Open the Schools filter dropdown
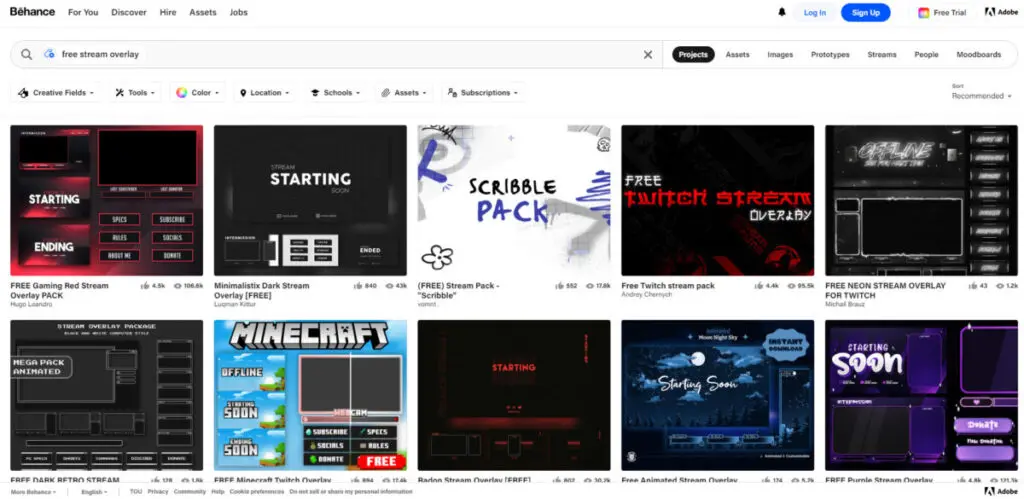This screenshot has width=1024, height=499. tap(335, 93)
